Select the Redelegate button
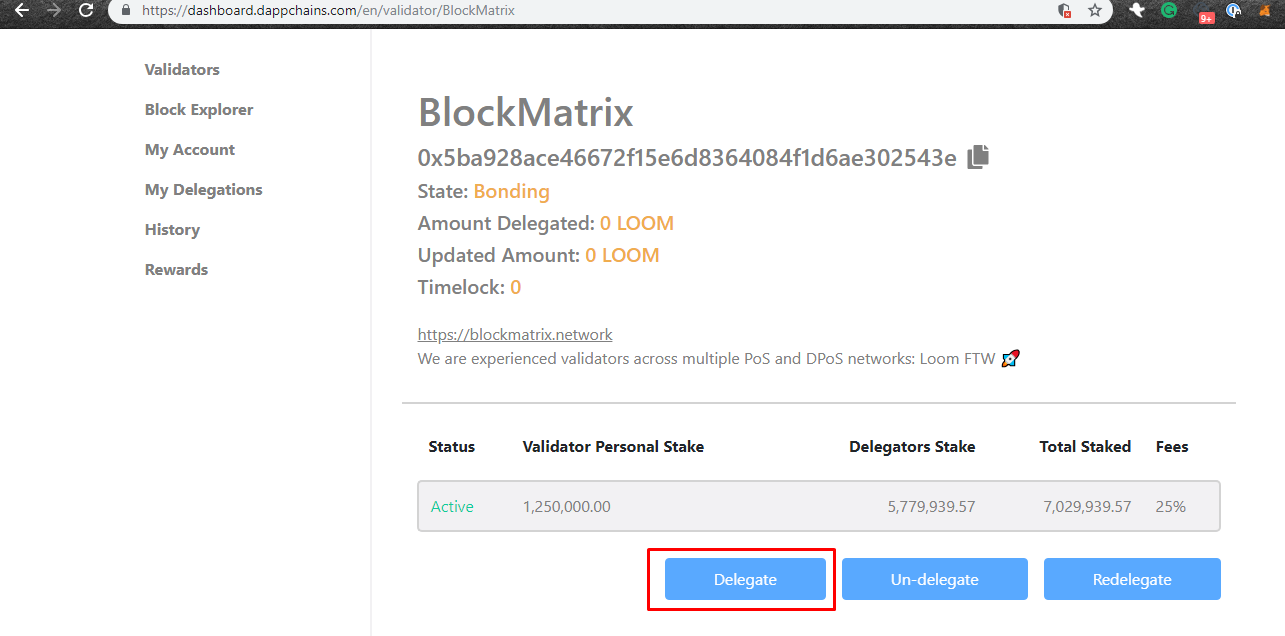Viewport: 1285px width, 636px height. click(1131, 579)
